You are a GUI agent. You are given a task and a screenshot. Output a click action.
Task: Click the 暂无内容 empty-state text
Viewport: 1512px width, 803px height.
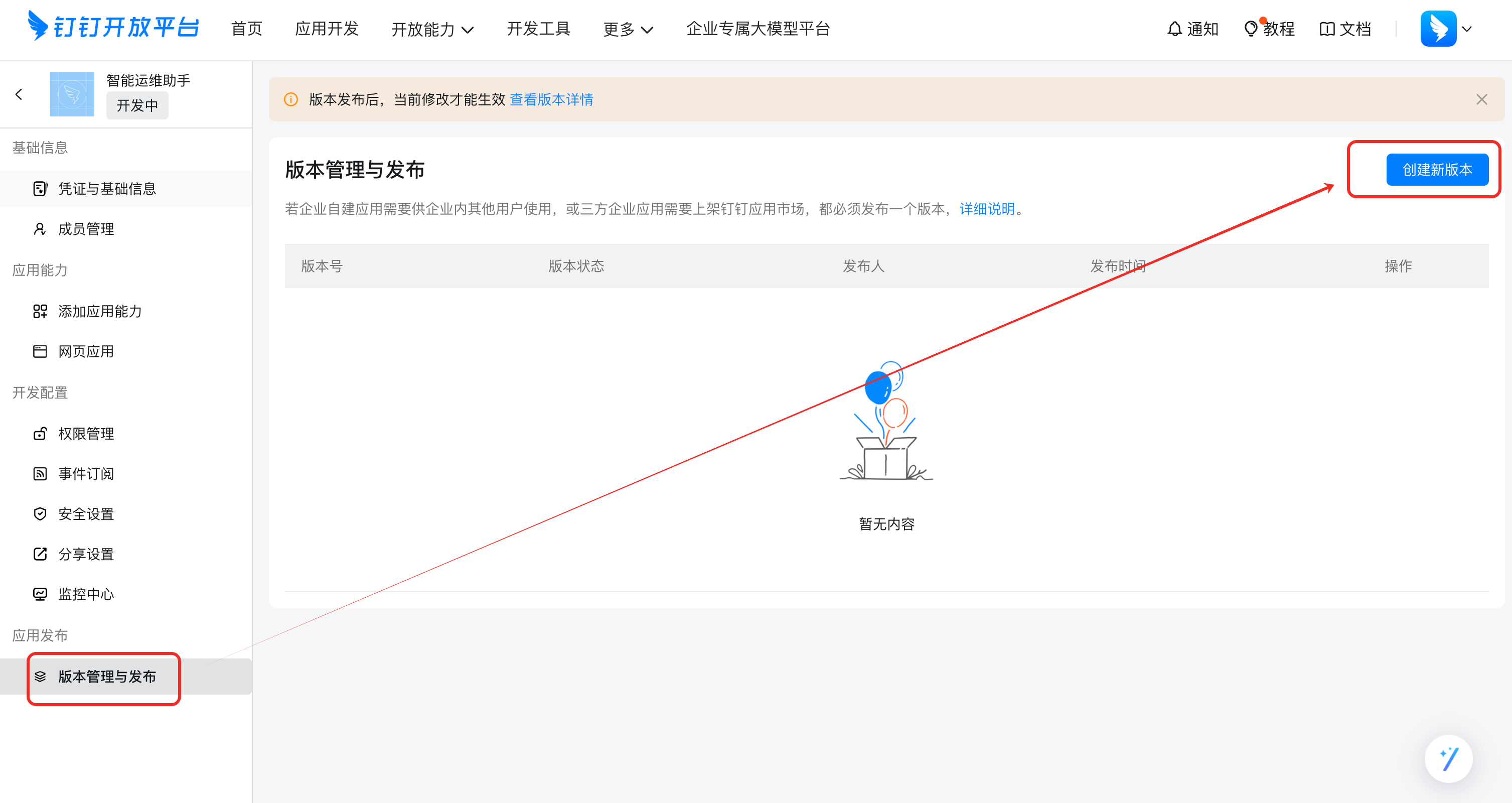click(886, 523)
